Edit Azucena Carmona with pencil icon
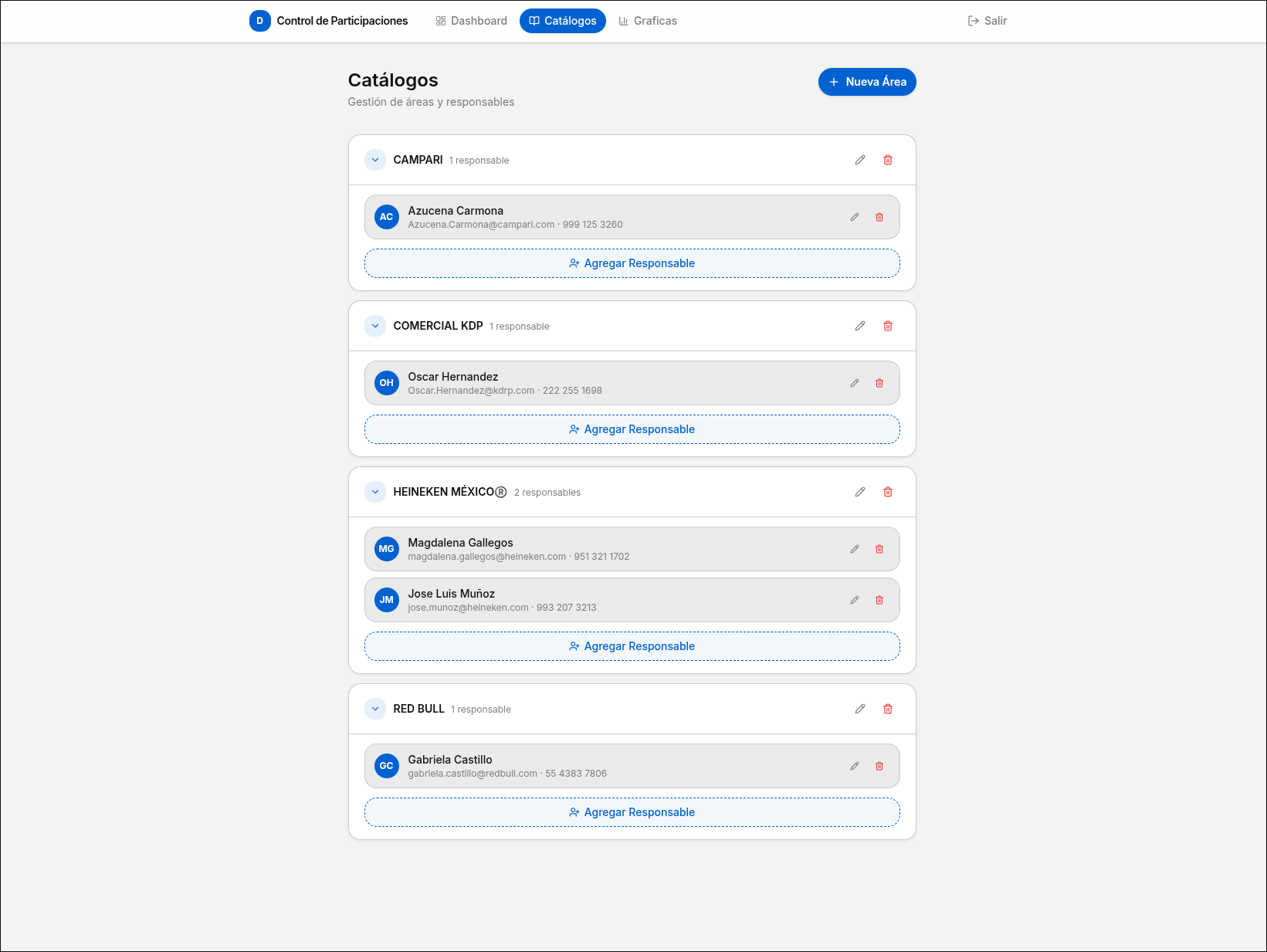The width and height of the screenshot is (1267, 952). coord(855,217)
